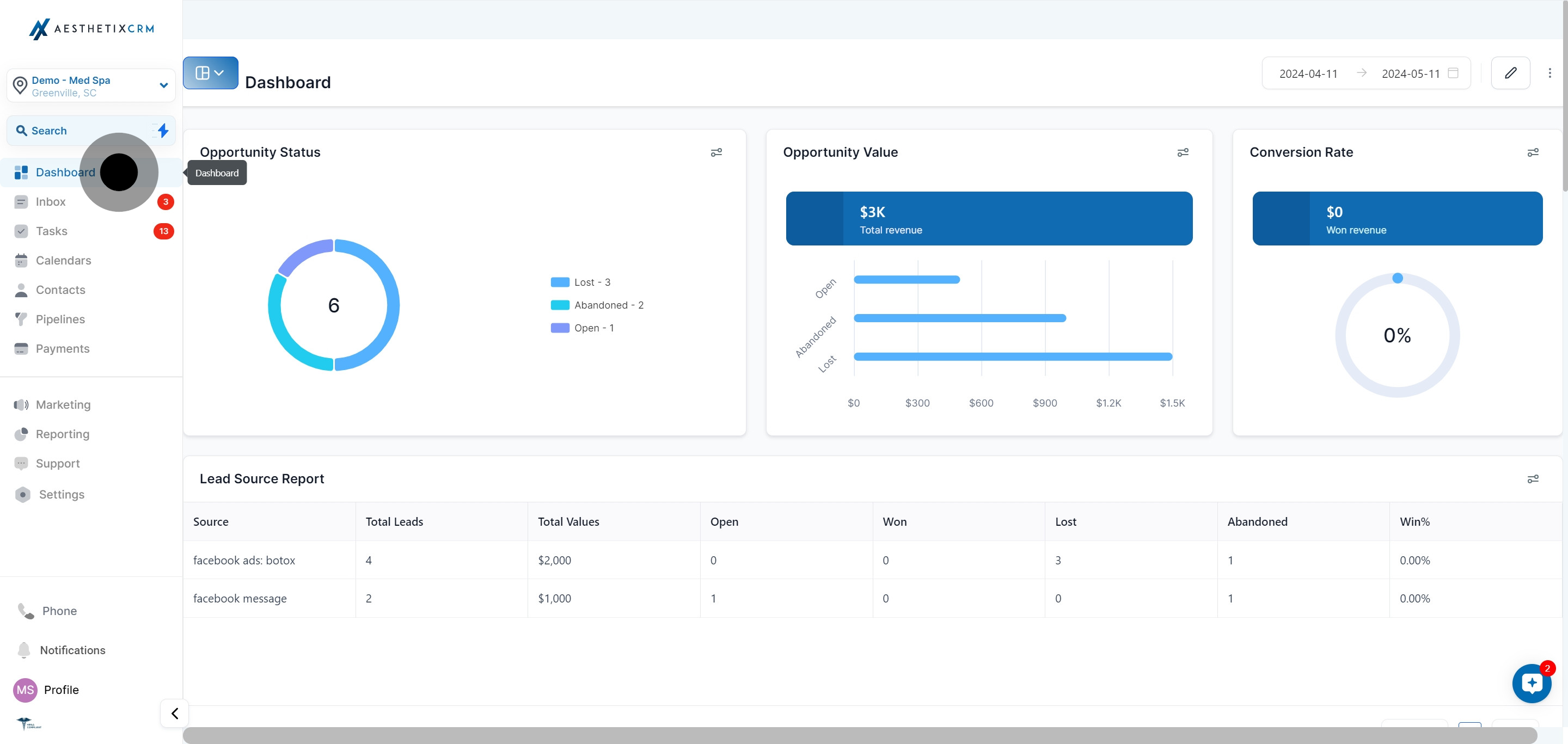Collapse the sidebar with the arrow
Screen dimensions: 1568x744
(175, 713)
